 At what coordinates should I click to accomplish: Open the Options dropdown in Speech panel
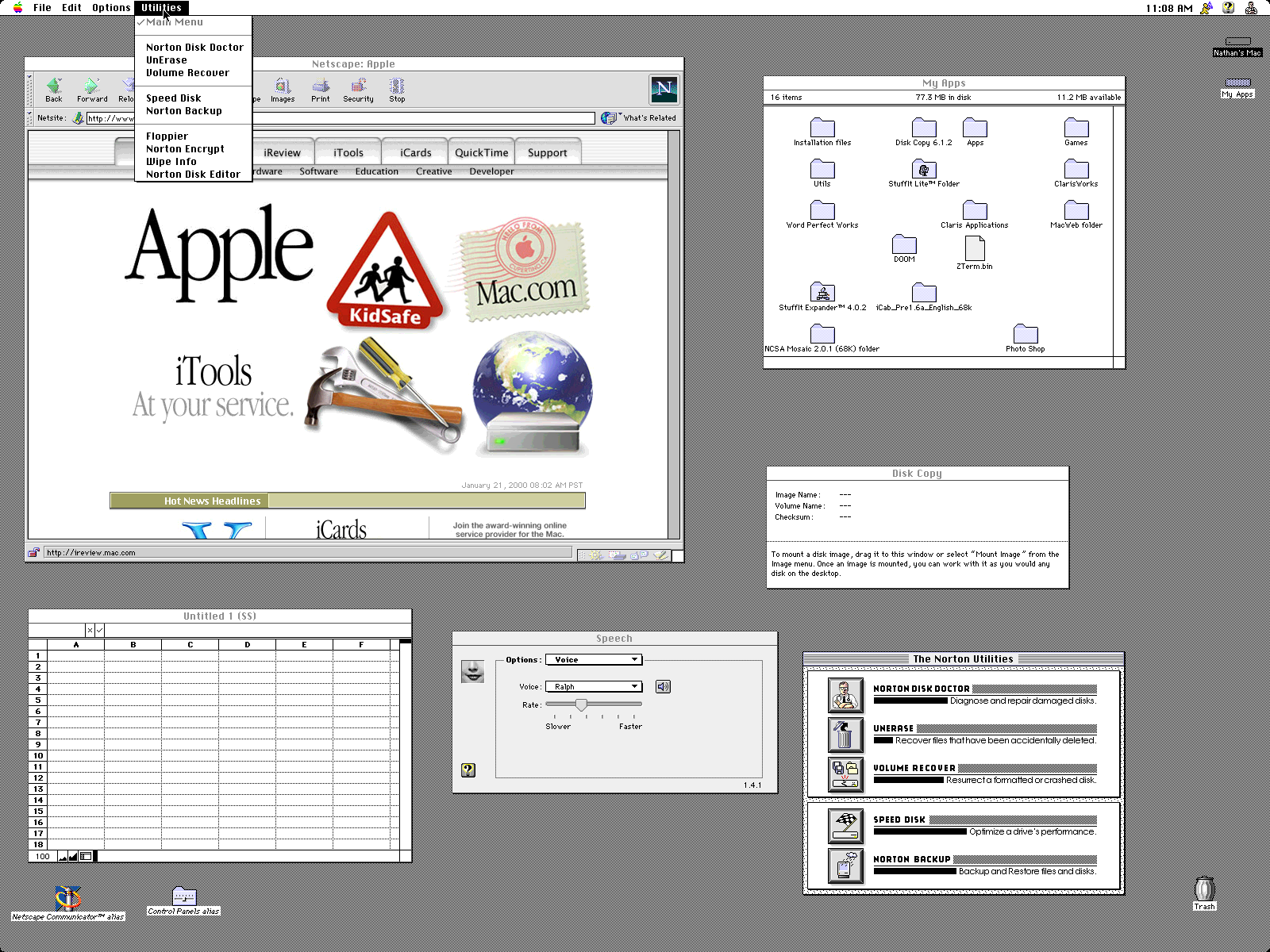point(595,659)
